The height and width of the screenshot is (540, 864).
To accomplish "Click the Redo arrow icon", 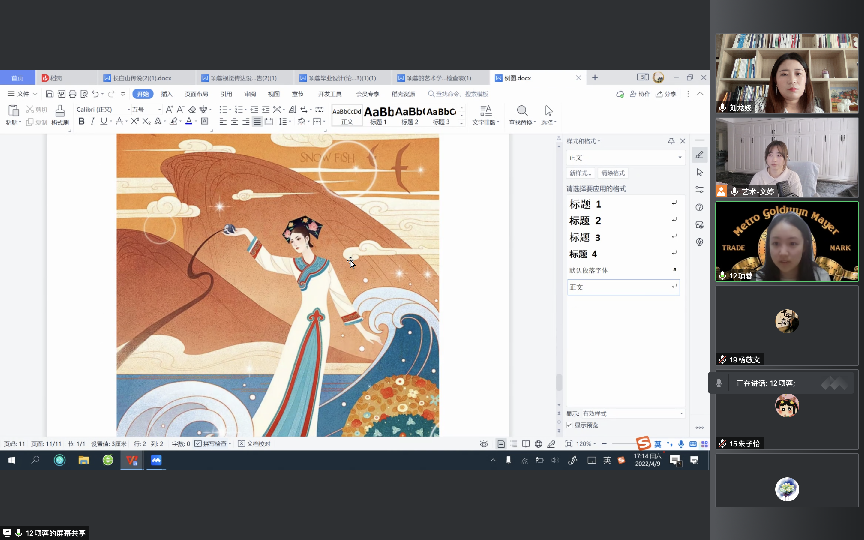I will tap(111, 94).
